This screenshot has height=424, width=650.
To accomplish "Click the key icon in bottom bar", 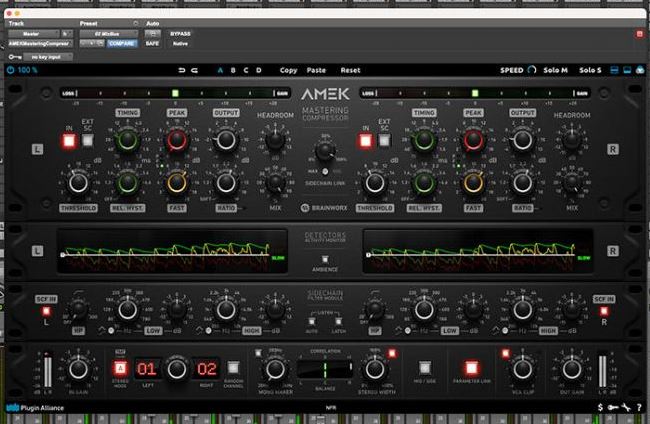I will click(611, 407).
